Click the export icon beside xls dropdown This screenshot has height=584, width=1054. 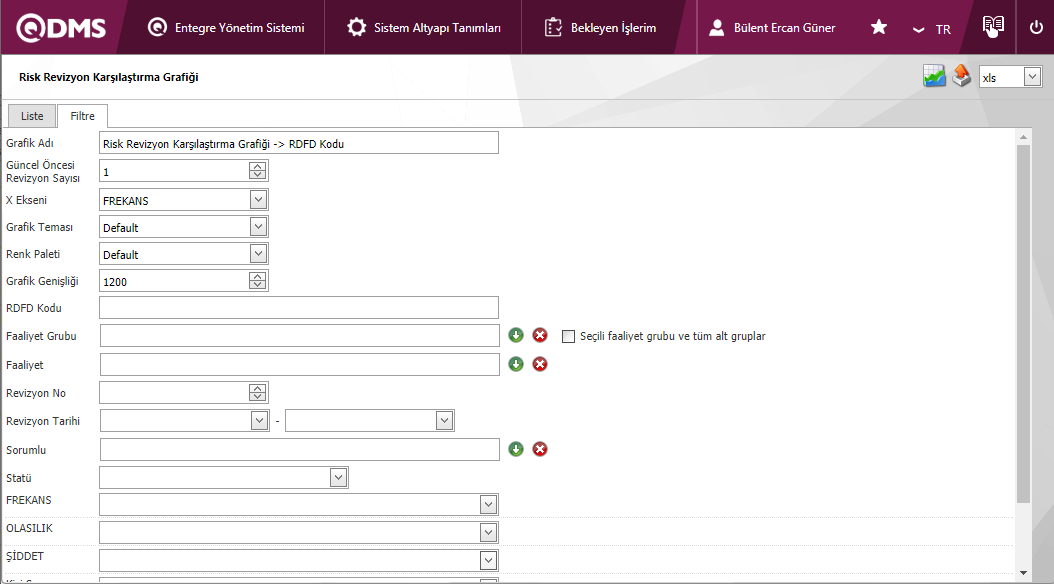961,77
